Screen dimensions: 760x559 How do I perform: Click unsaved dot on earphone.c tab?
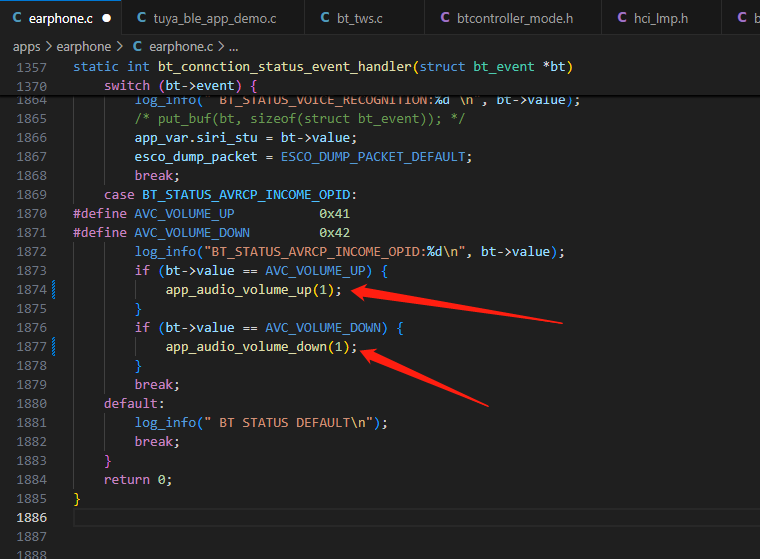pos(107,18)
